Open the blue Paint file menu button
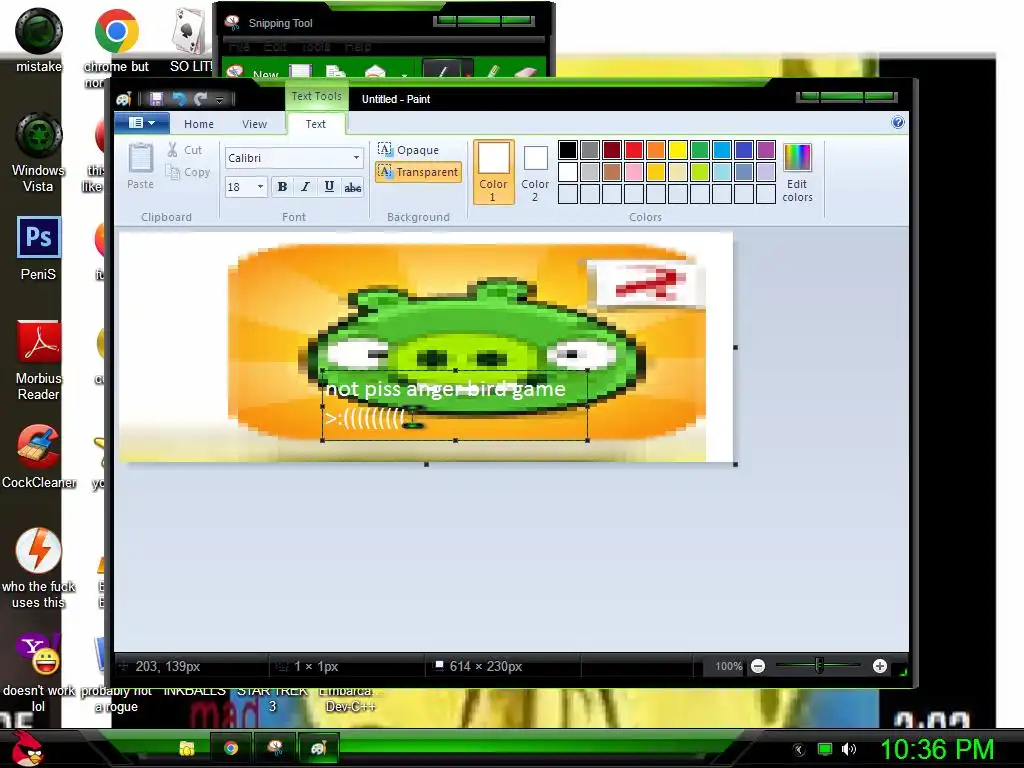Screen dimensions: 1024x768 (x=142, y=123)
